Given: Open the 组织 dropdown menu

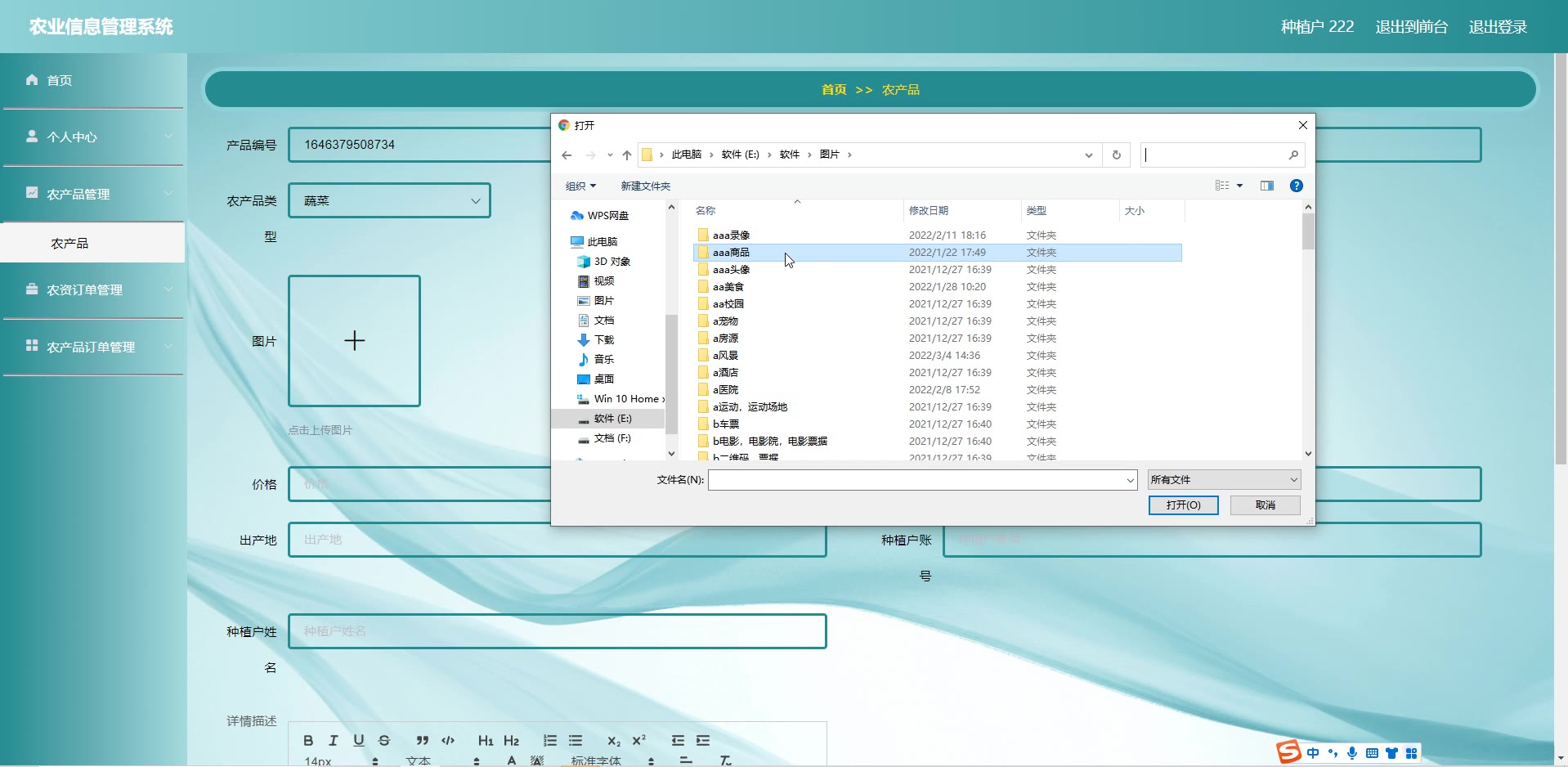Looking at the screenshot, I should [580, 186].
